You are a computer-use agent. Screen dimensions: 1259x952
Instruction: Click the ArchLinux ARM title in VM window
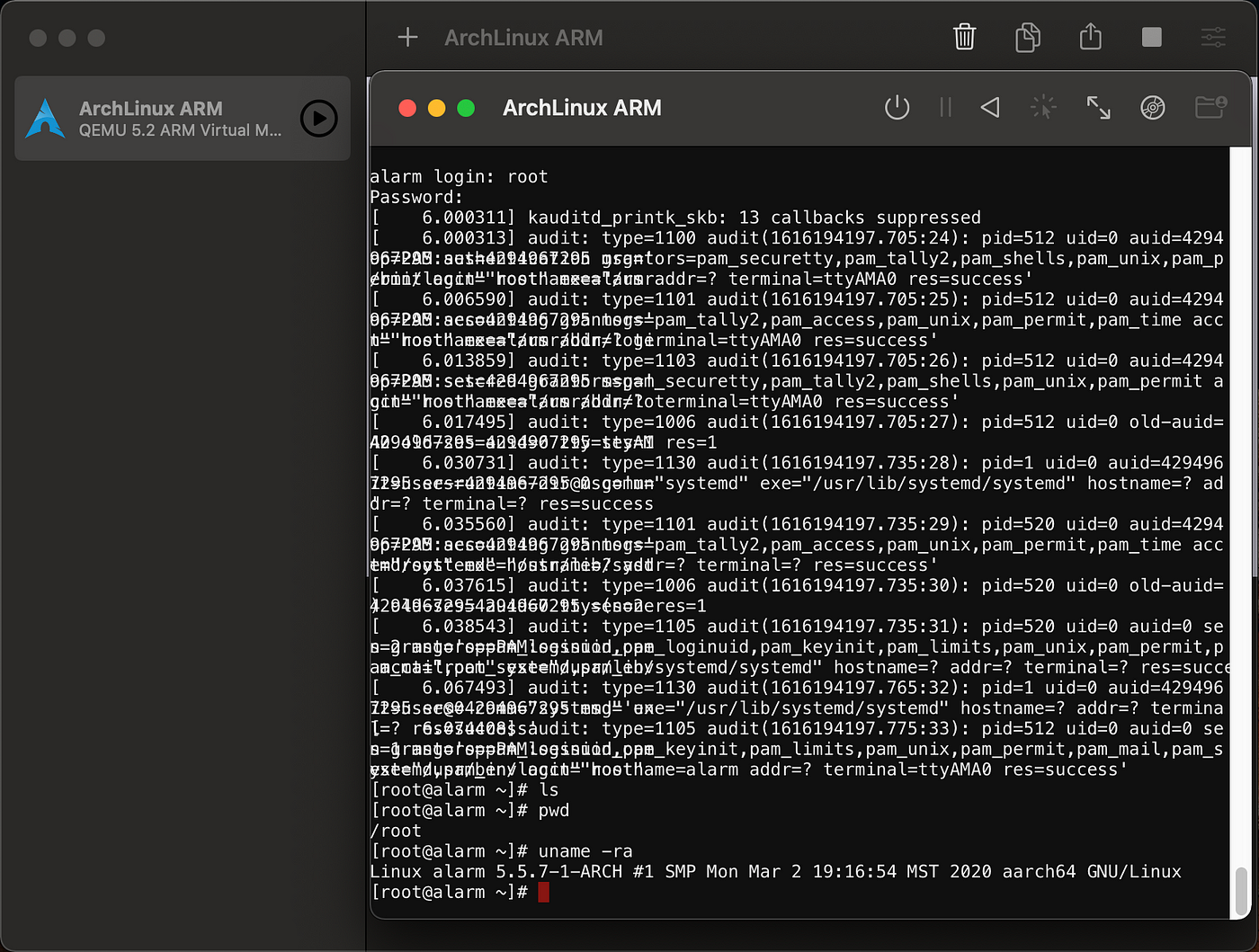[582, 108]
